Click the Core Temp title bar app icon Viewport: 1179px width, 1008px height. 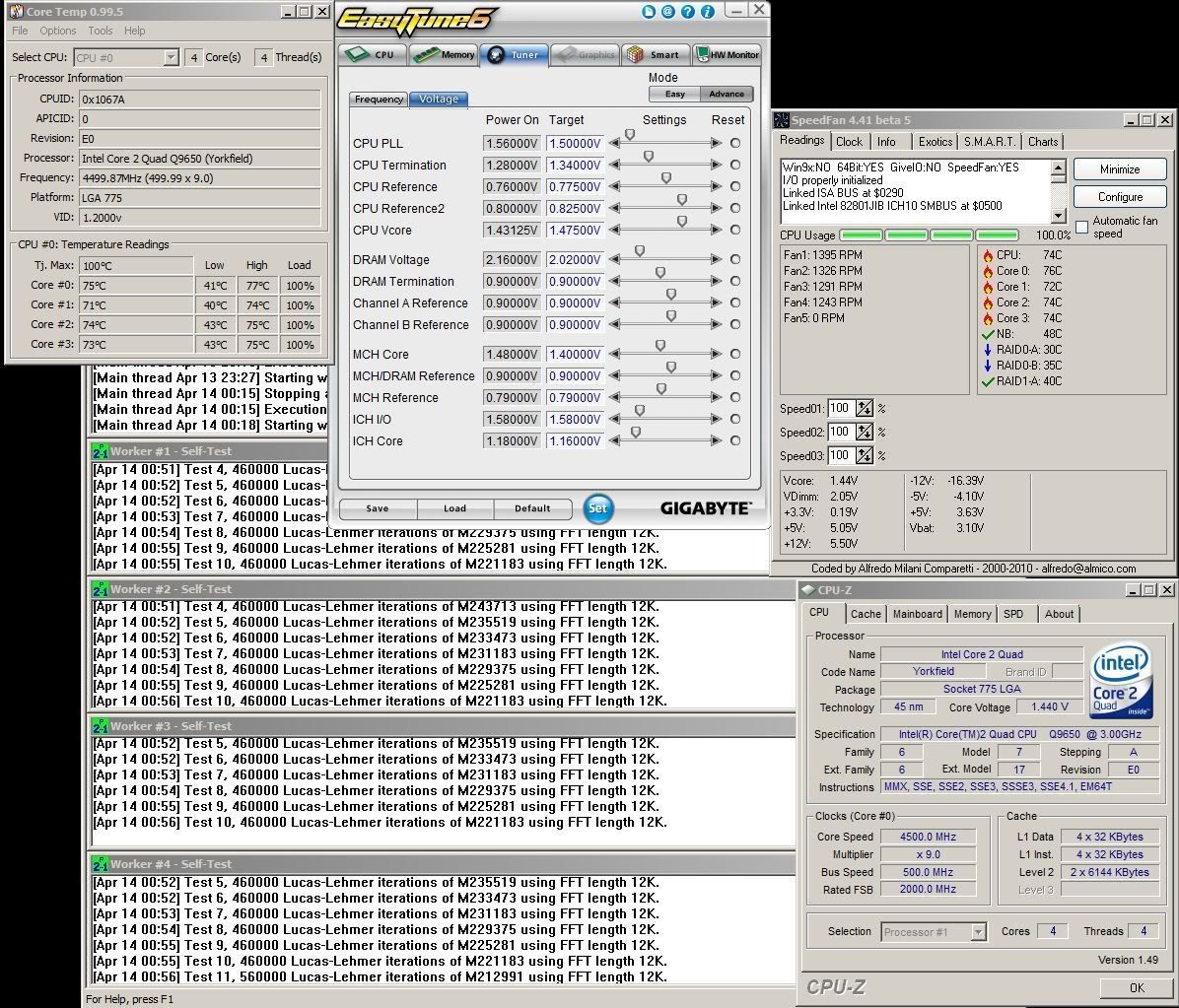click(x=16, y=11)
